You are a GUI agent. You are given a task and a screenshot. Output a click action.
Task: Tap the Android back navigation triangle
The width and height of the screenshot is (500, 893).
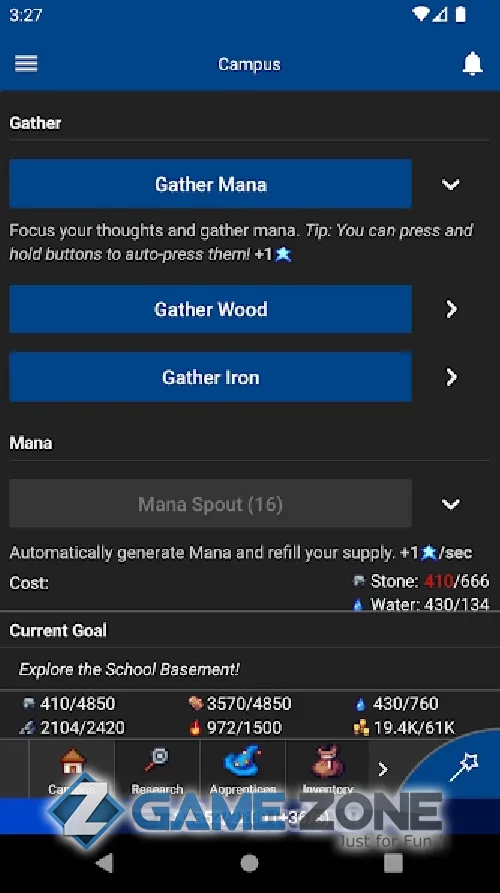tap(104, 863)
